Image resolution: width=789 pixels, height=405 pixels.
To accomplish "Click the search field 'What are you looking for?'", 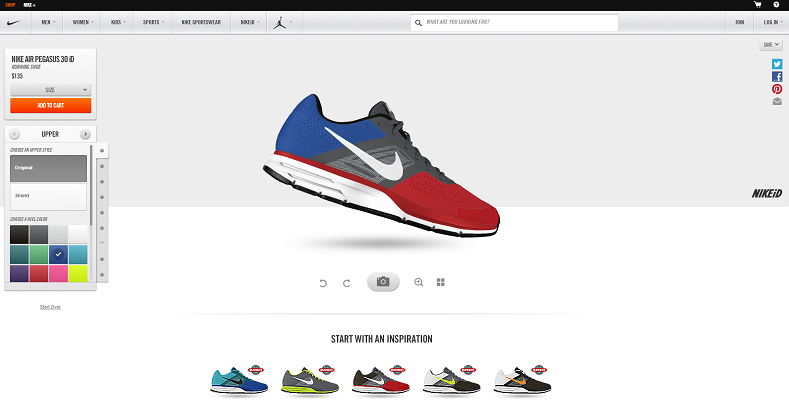I will [x=514, y=23].
